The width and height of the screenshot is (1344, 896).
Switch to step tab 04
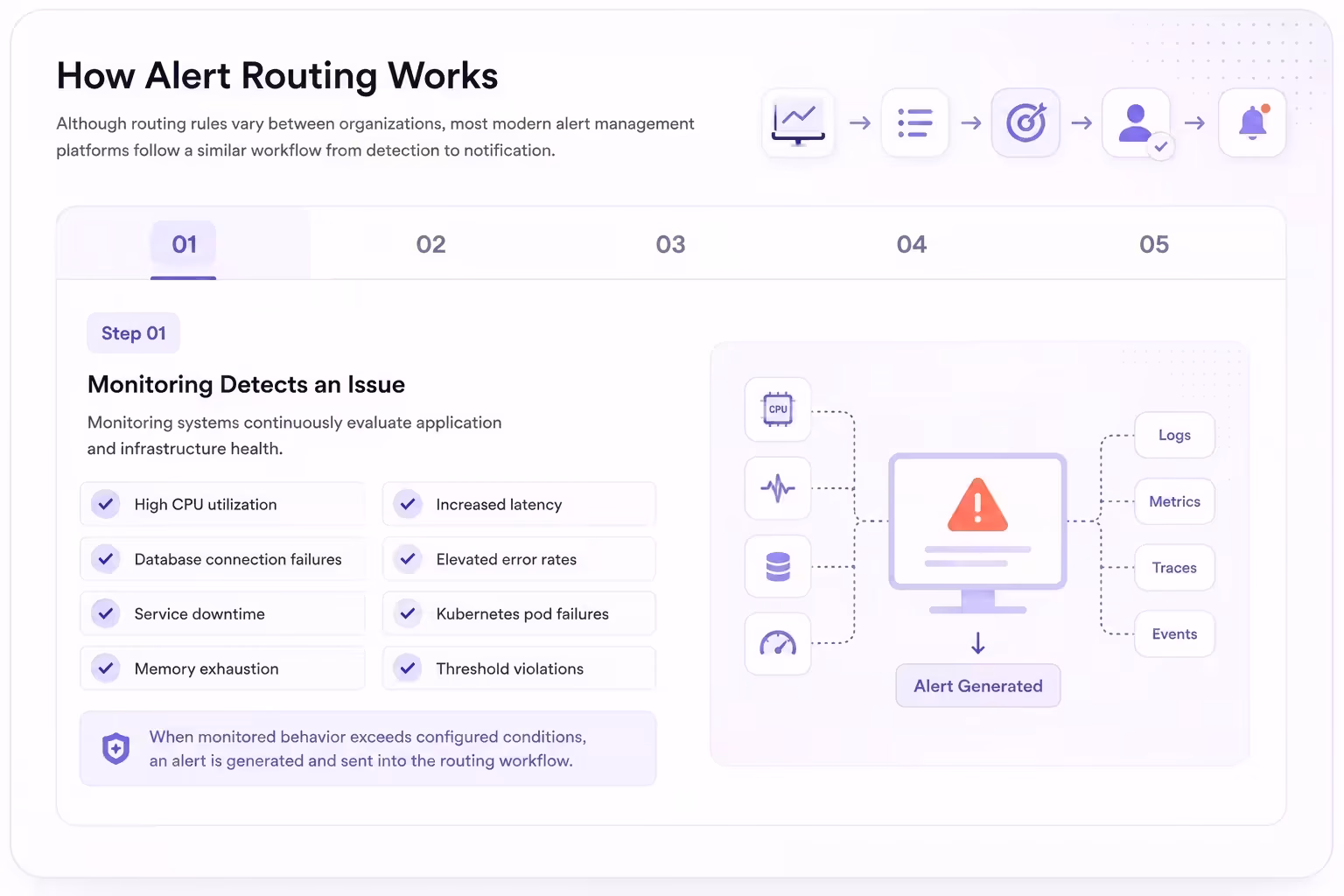point(912,244)
